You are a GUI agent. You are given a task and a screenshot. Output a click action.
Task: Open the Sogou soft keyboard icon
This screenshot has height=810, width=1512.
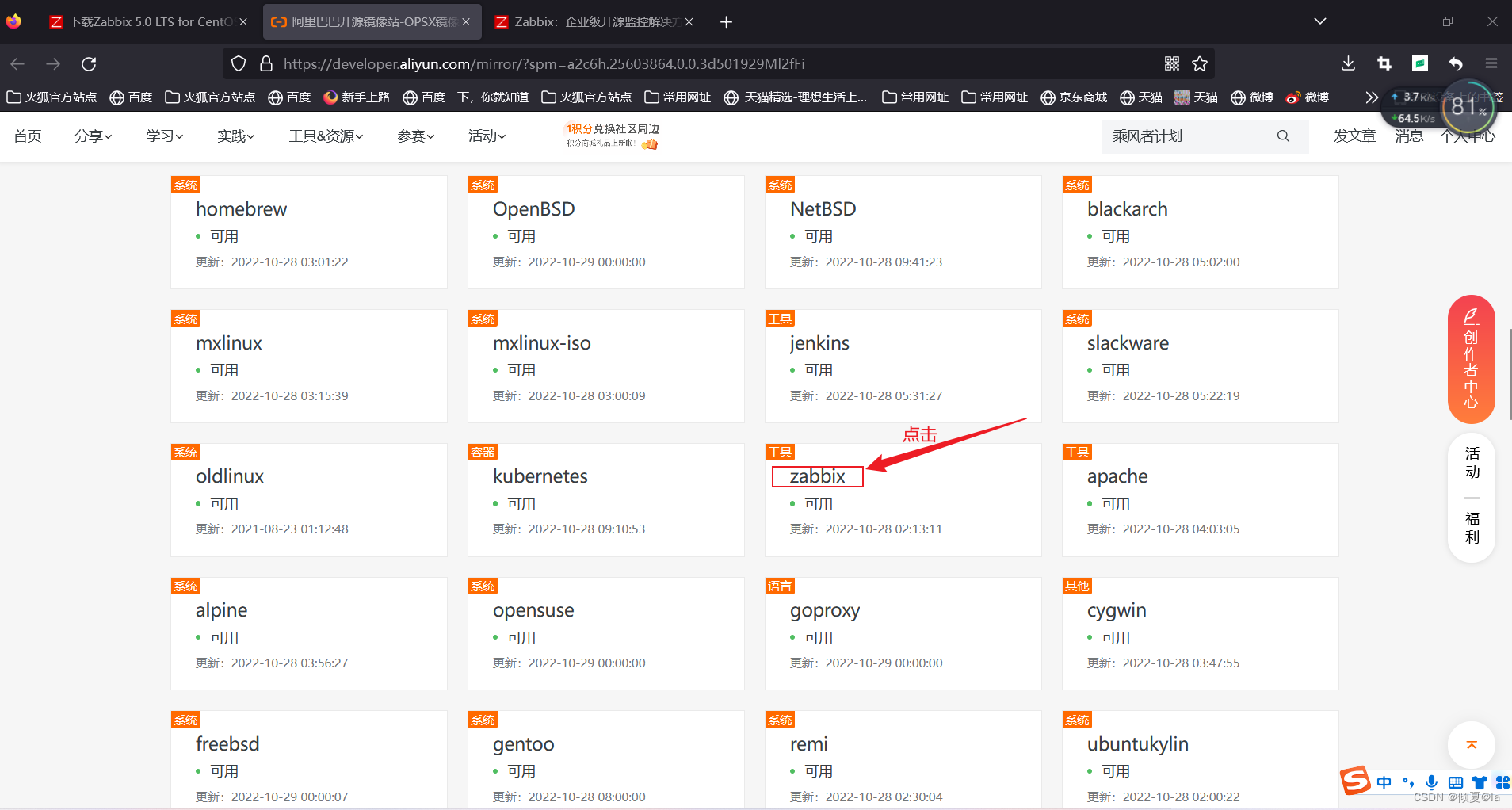(x=1456, y=782)
